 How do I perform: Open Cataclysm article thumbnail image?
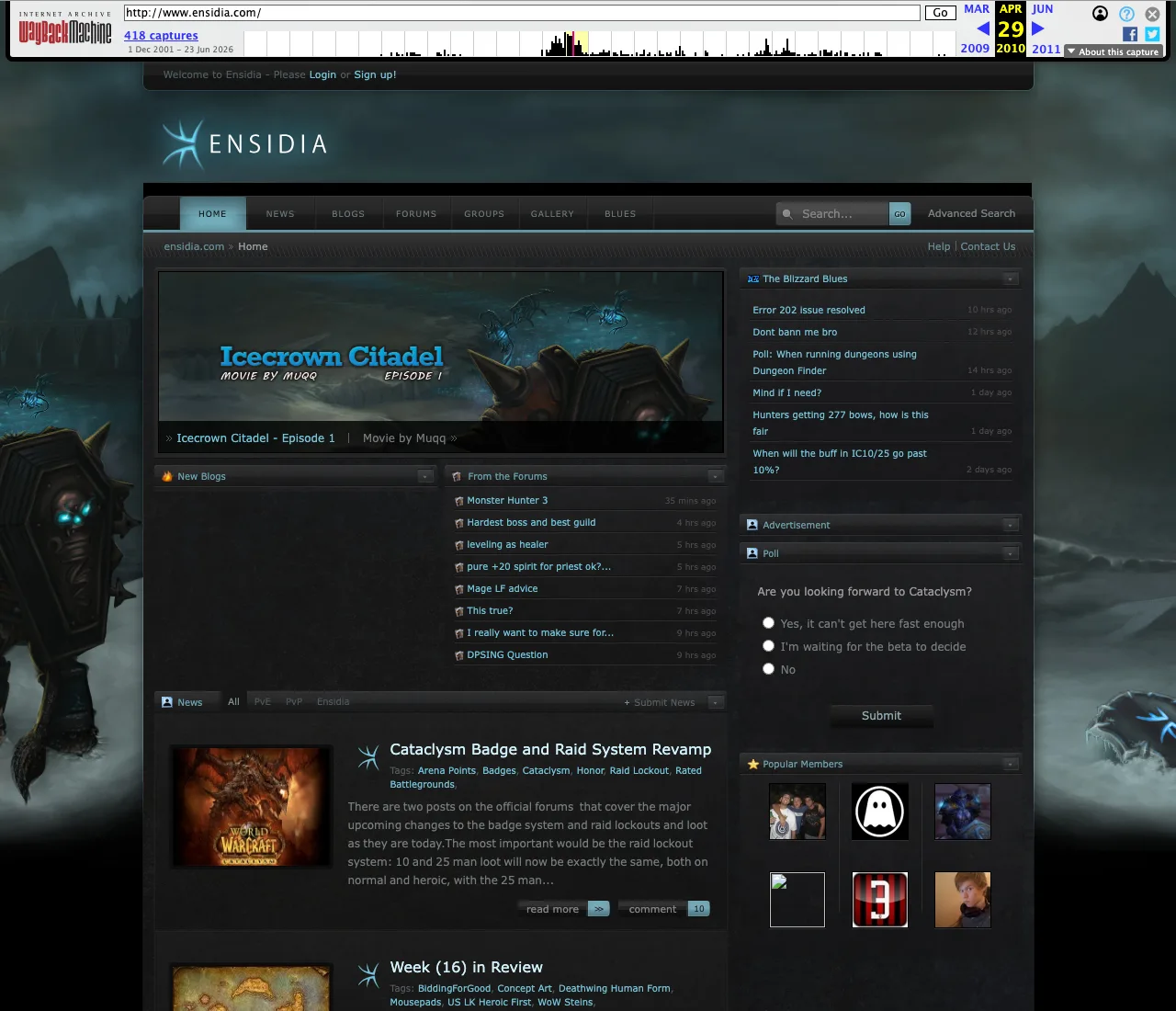[x=252, y=807]
